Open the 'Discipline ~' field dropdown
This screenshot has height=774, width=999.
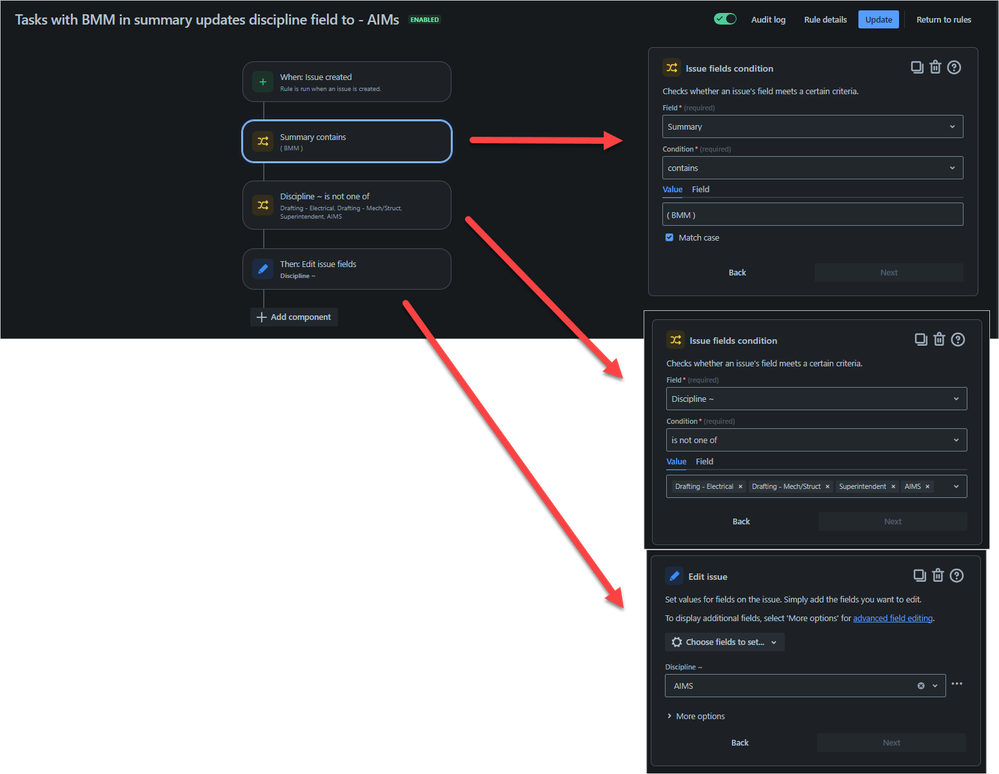(x=816, y=399)
